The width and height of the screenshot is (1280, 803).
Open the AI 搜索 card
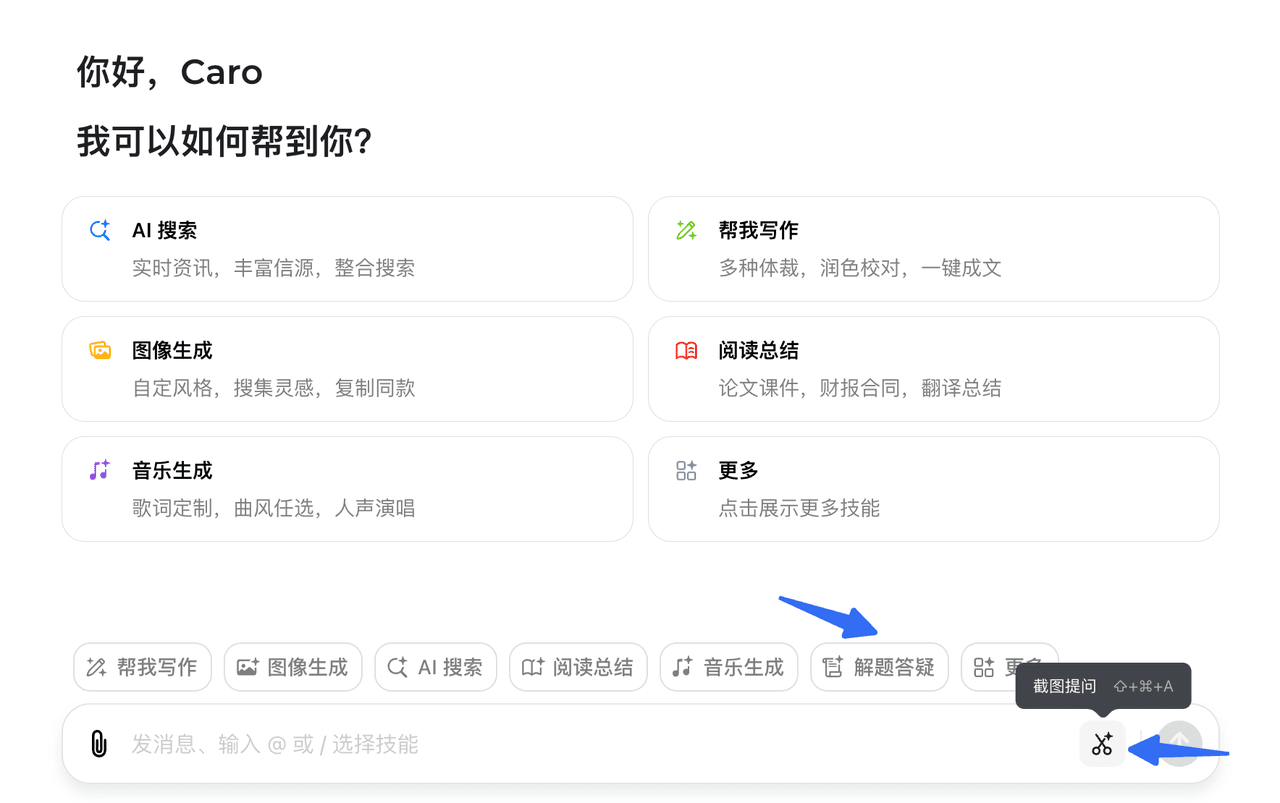(x=347, y=249)
